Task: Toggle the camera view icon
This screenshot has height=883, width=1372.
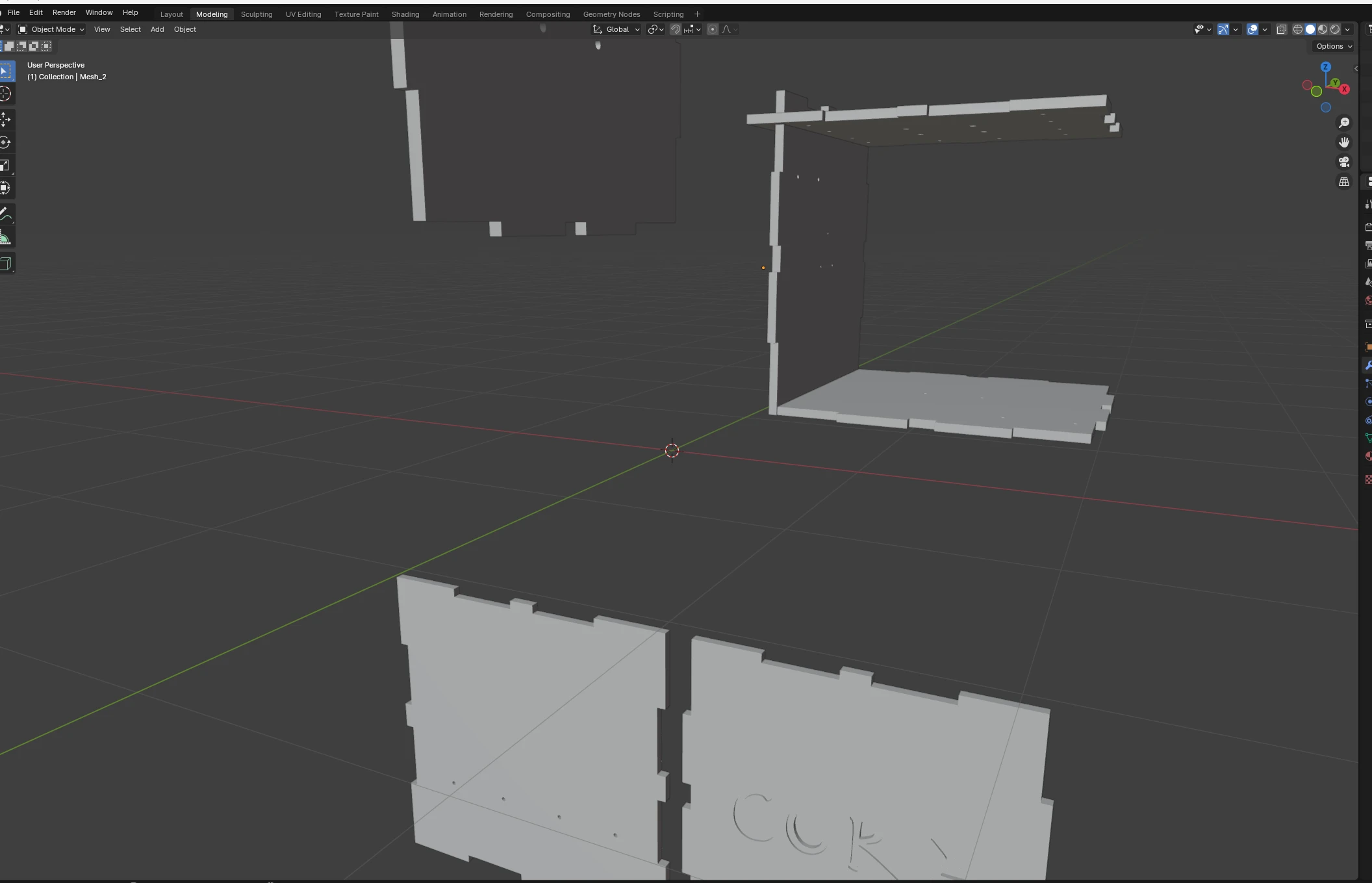Action: pyautogui.click(x=1344, y=162)
